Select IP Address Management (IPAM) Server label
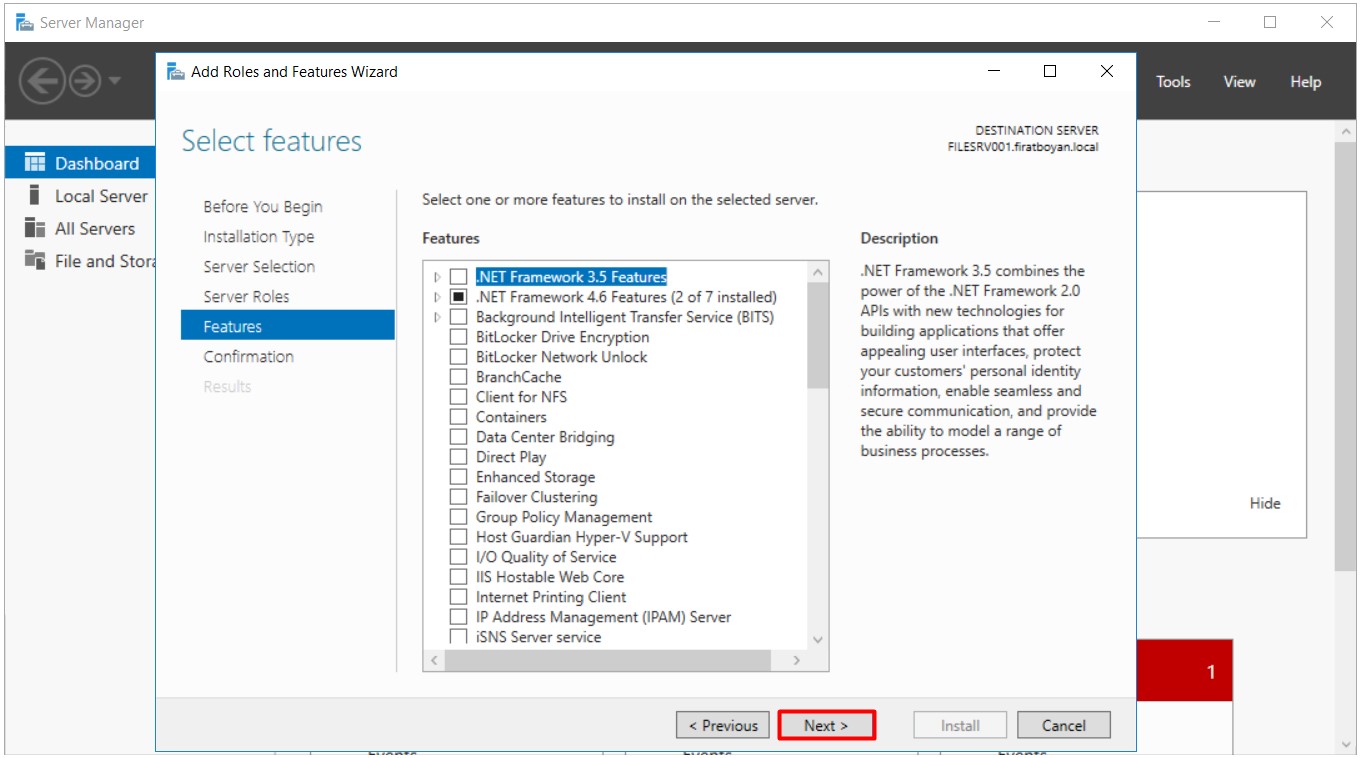The image size is (1363, 758). pos(603,617)
